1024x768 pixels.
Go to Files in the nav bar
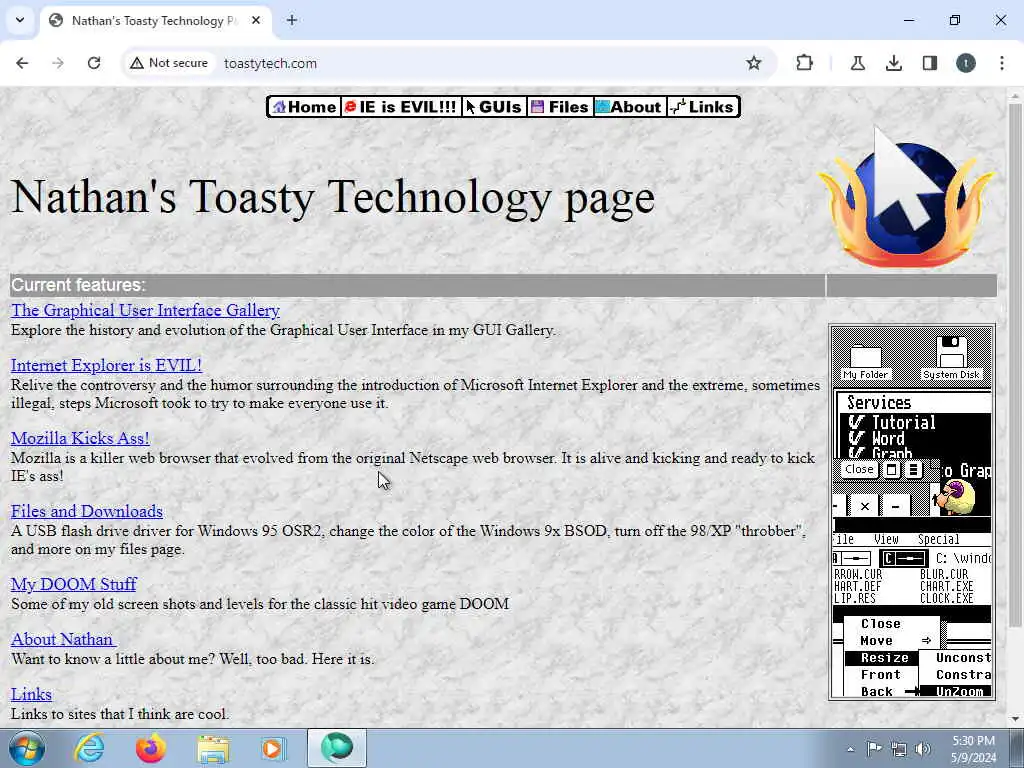coord(560,107)
